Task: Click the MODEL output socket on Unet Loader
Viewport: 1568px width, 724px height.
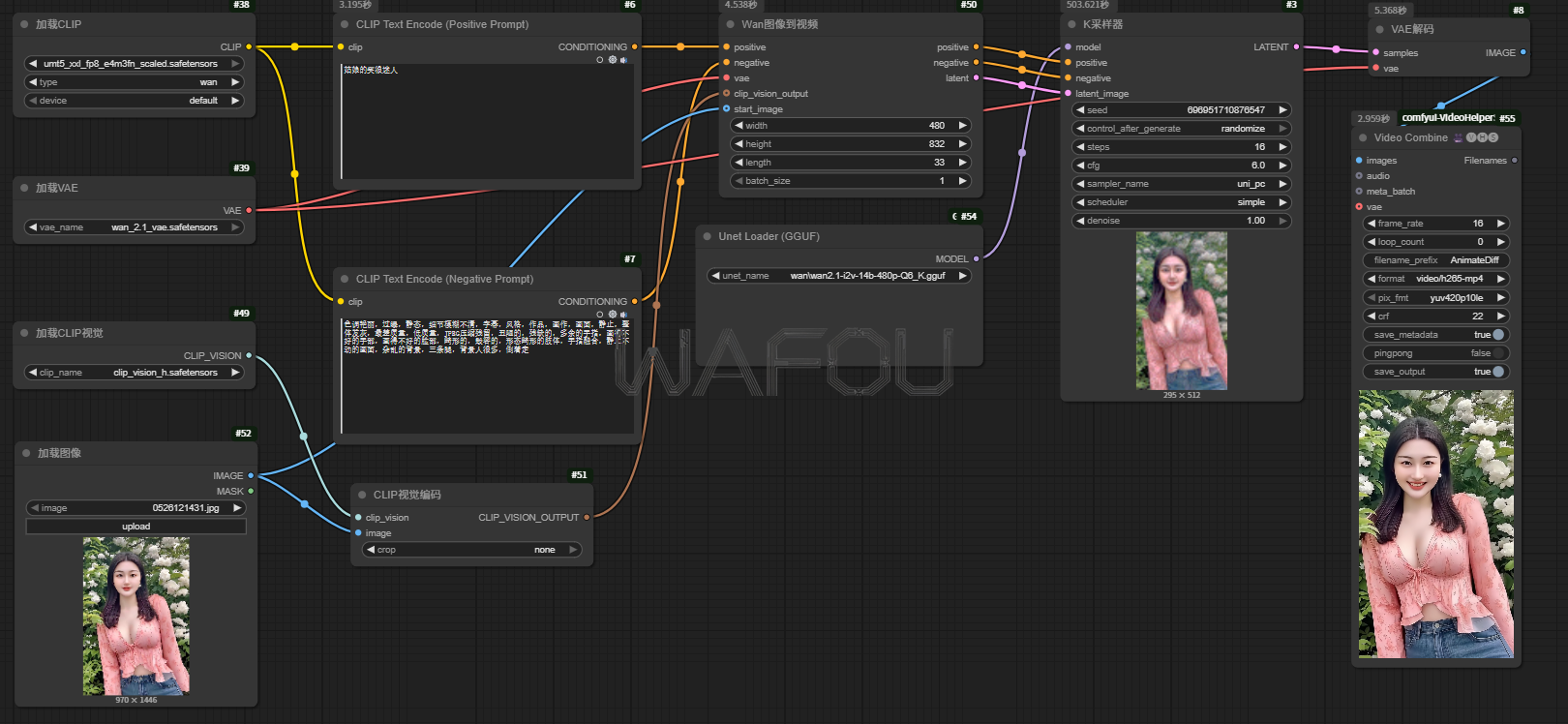Action: click(976, 258)
